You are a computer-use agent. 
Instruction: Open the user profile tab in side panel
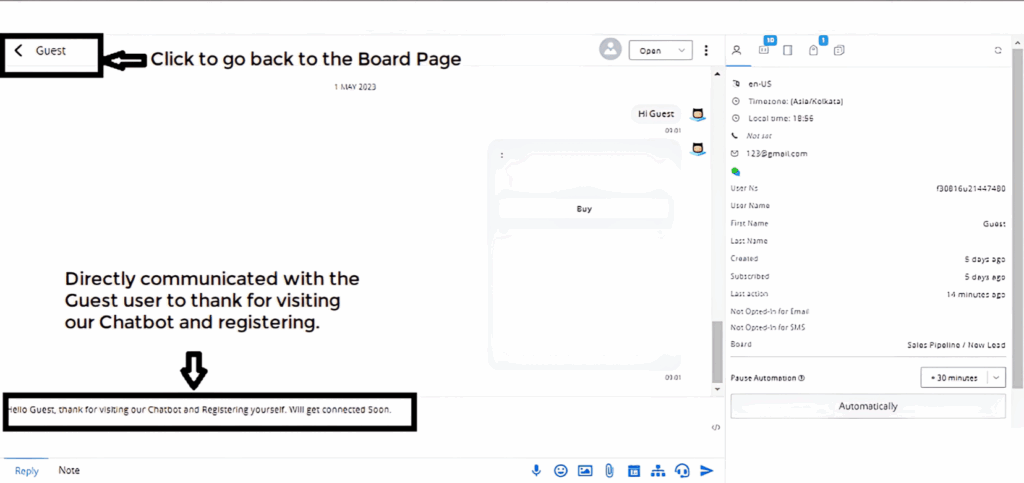pyautogui.click(x=737, y=50)
